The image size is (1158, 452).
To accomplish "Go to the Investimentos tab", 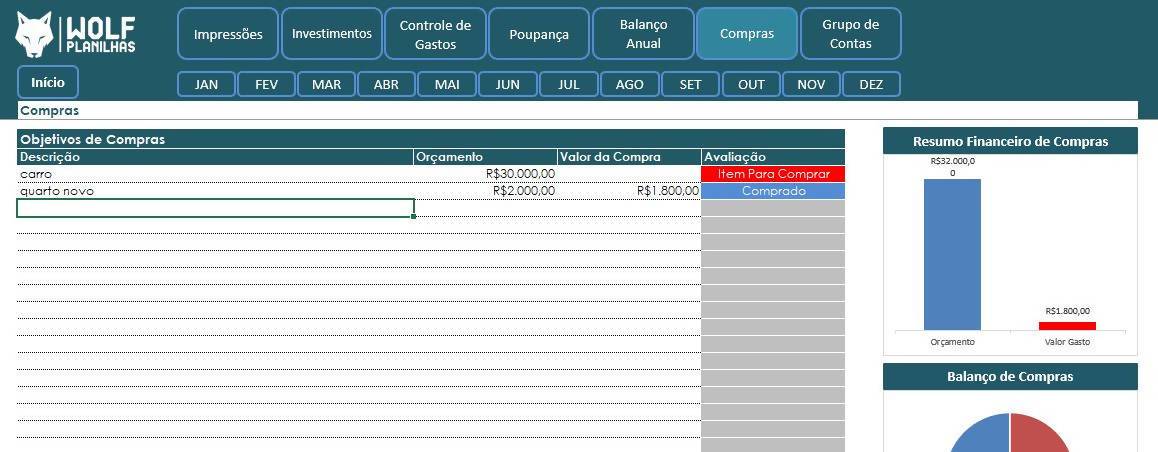I will (x=332, y=34).
